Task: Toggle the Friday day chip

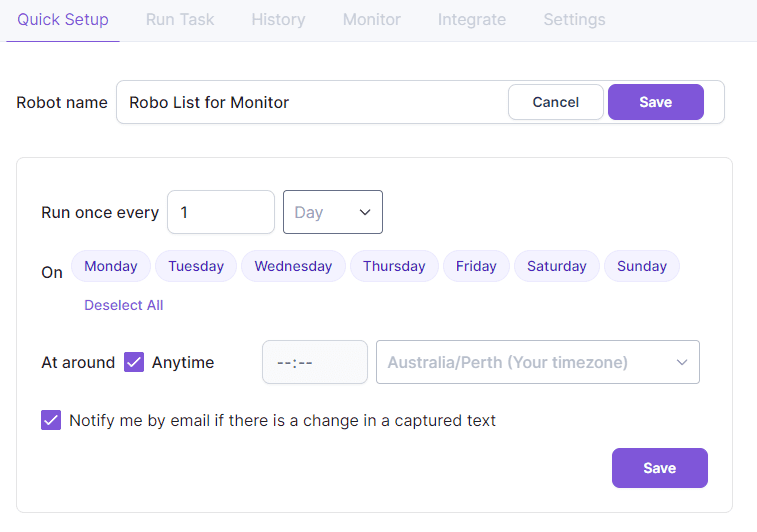Action: coord(476,266)
